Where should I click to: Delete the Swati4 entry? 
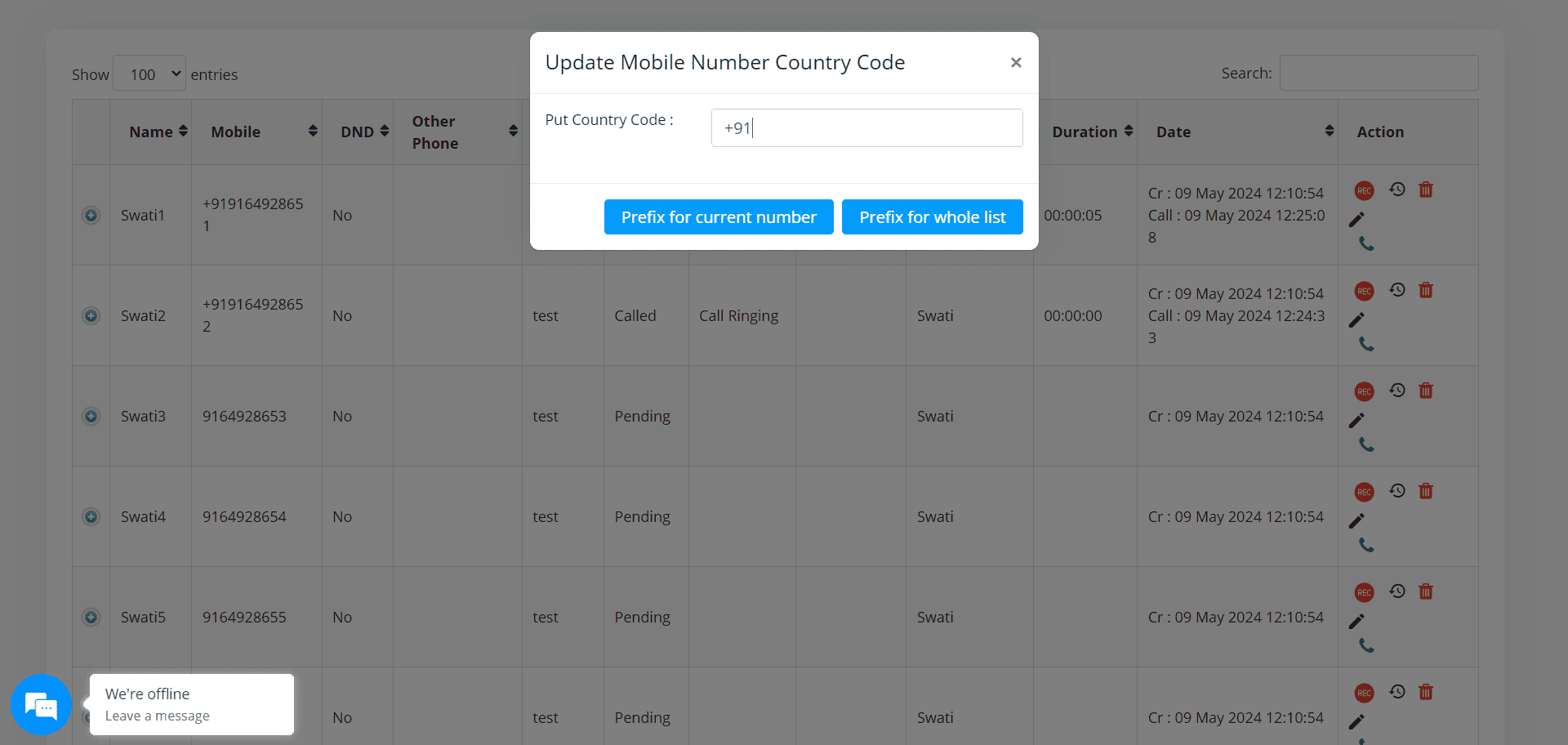pos(1427,491)
